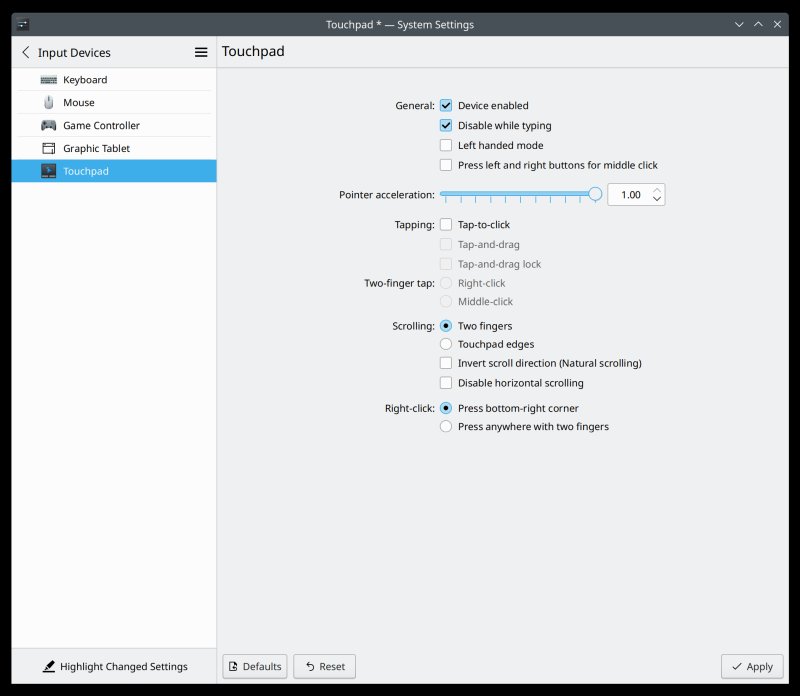Apply the touchpad settings changes
800x696 pixels.
[752, 666]
